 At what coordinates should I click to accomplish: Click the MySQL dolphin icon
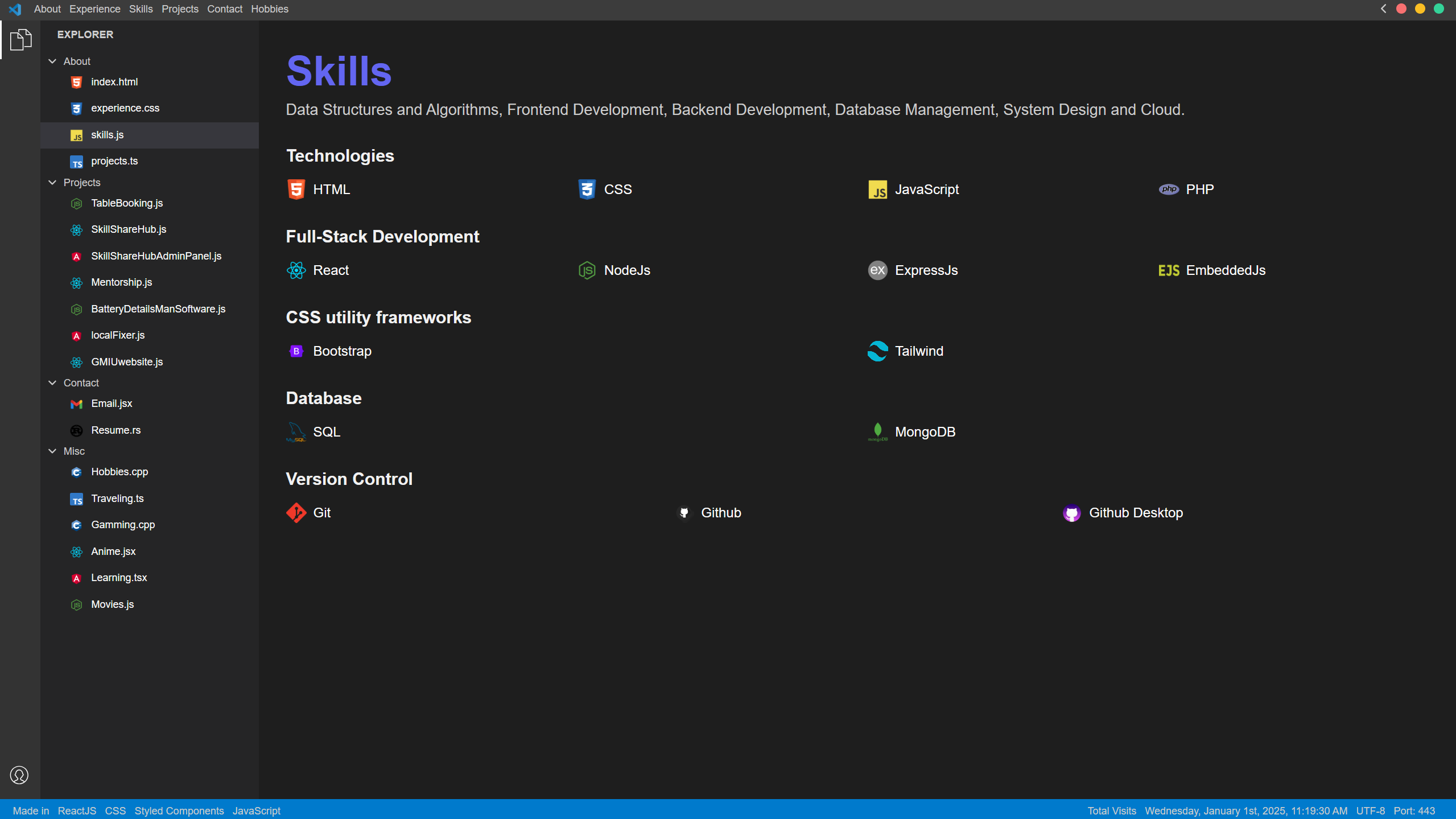(296, 432)
